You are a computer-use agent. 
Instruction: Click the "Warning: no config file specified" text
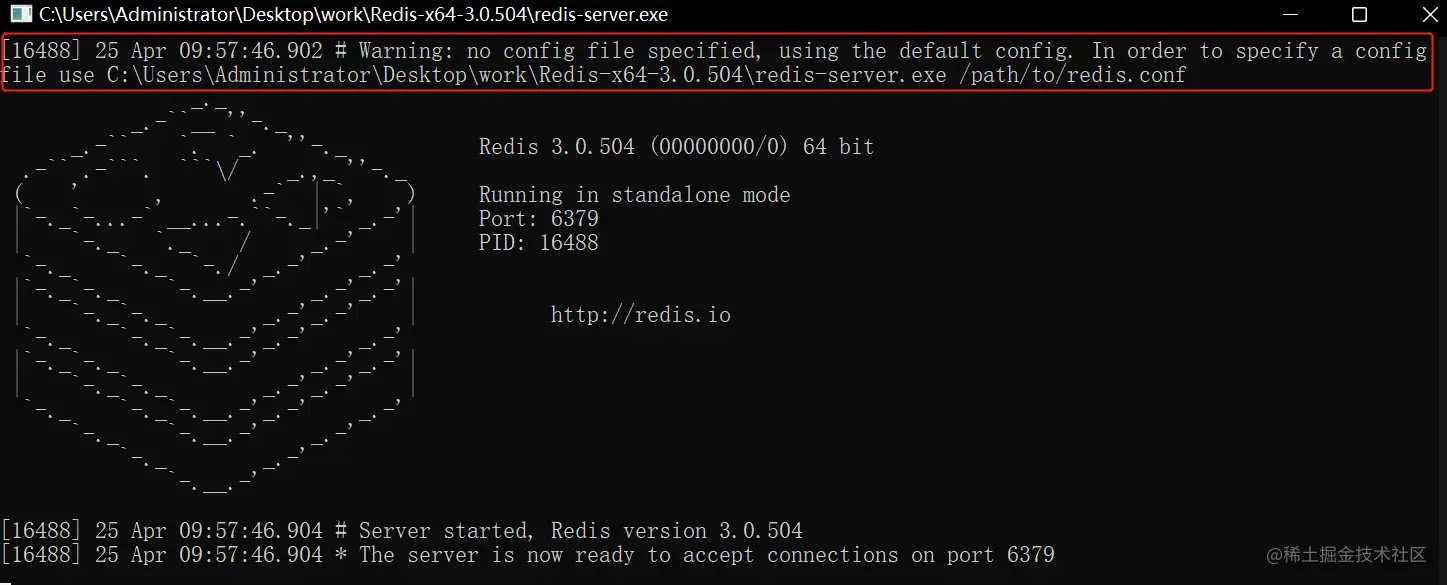[x=556, y=51]
